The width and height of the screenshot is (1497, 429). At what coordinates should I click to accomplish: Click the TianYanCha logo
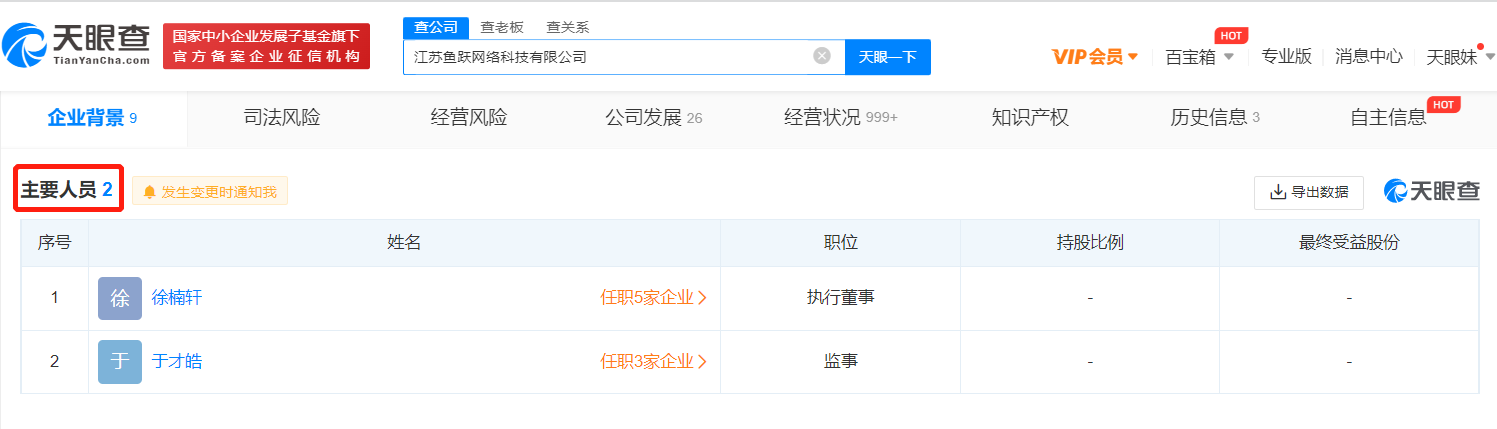click(x=76, y=45)
